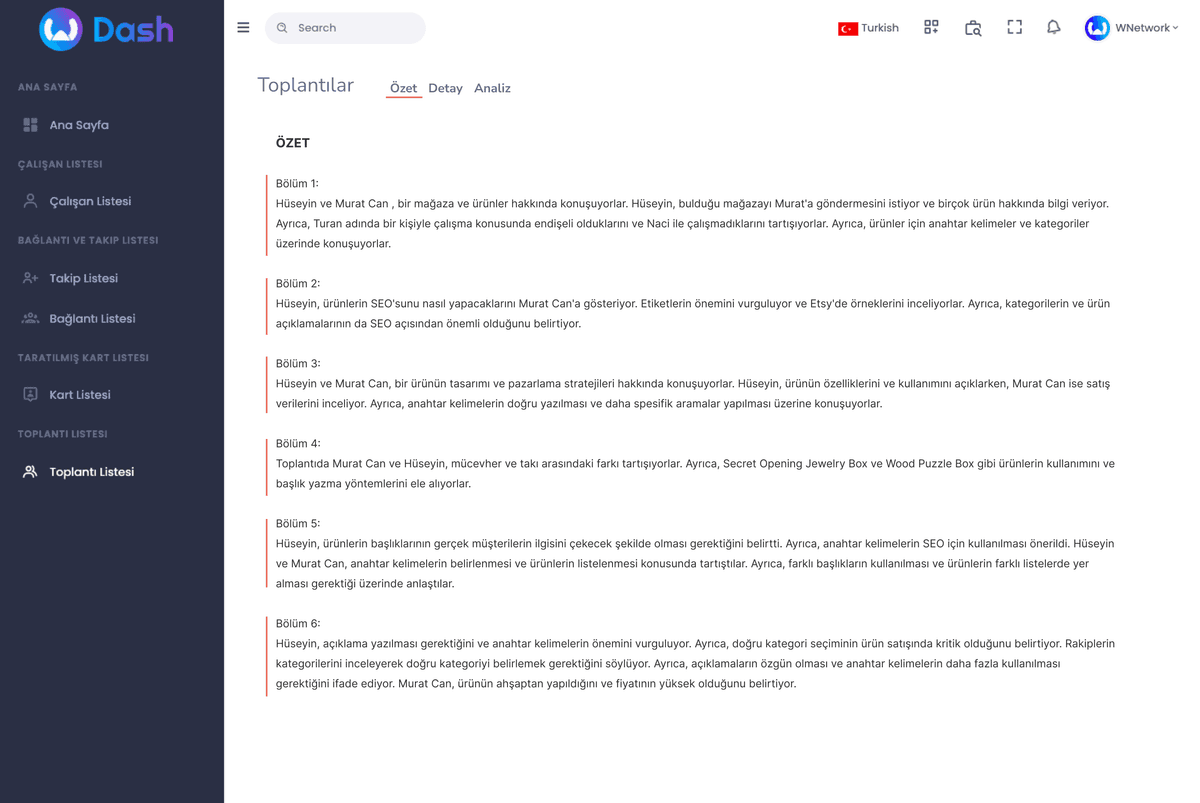
Task: Click the WNetwork avatar icon
Action: (x=1097, y=28)
